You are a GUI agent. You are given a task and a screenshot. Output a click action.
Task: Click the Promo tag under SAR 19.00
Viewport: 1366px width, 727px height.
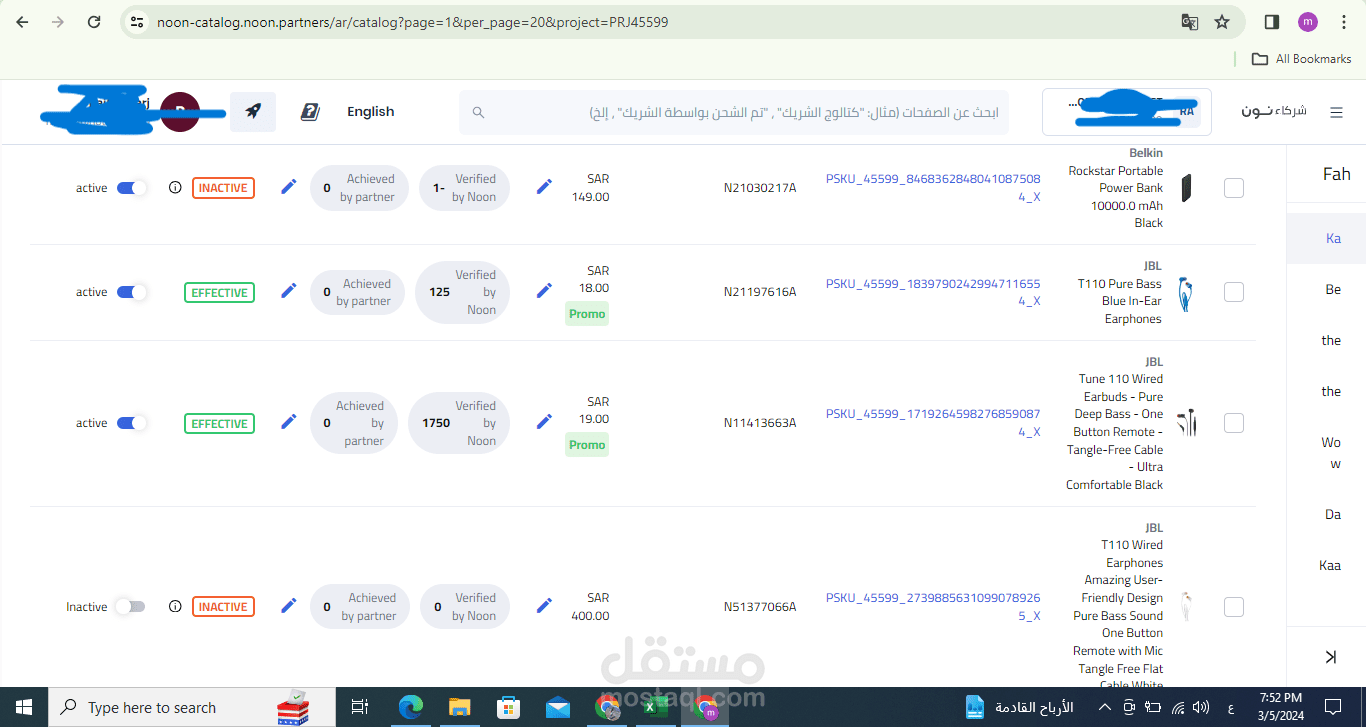point(587,445)
